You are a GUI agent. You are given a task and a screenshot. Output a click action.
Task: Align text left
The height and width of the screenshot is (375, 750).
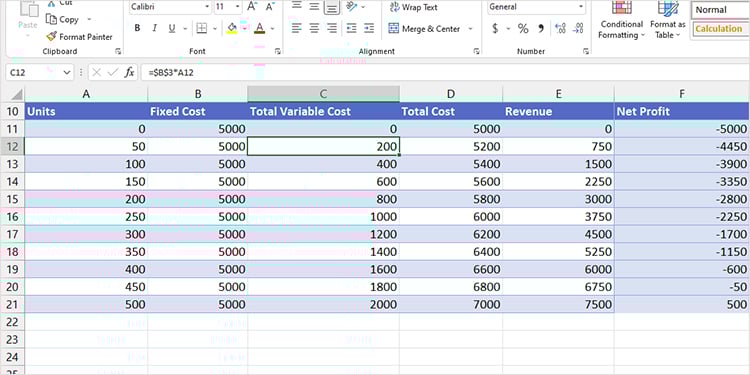click(297, 28)
